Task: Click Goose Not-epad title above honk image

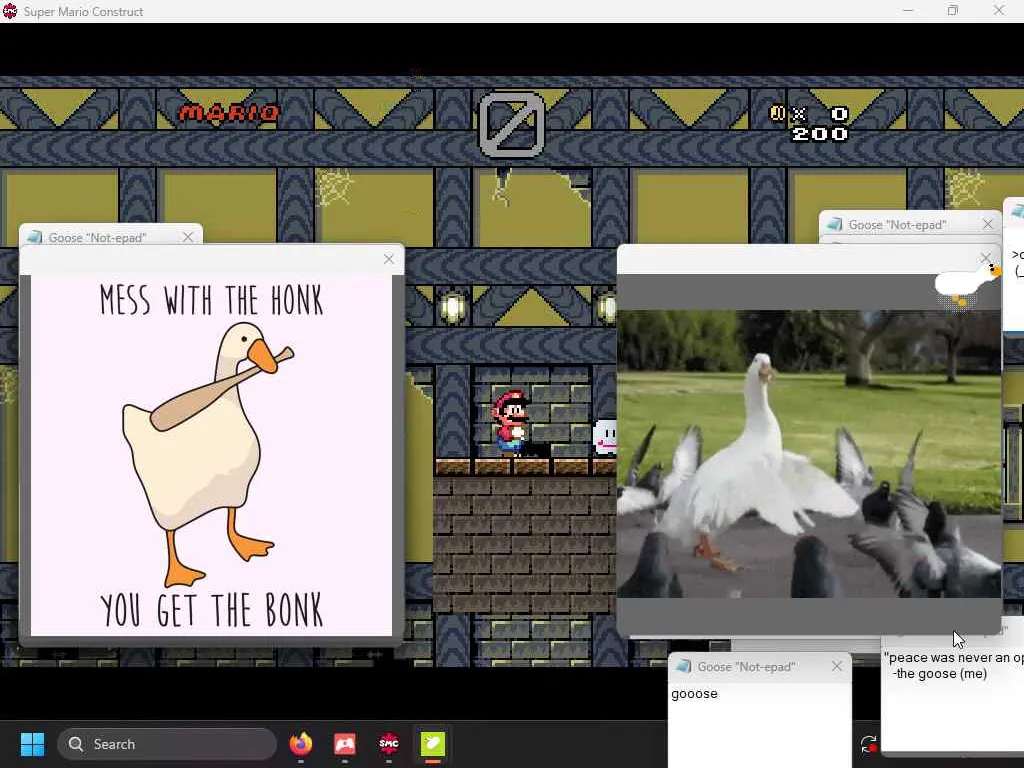Action: pos(97,238)
